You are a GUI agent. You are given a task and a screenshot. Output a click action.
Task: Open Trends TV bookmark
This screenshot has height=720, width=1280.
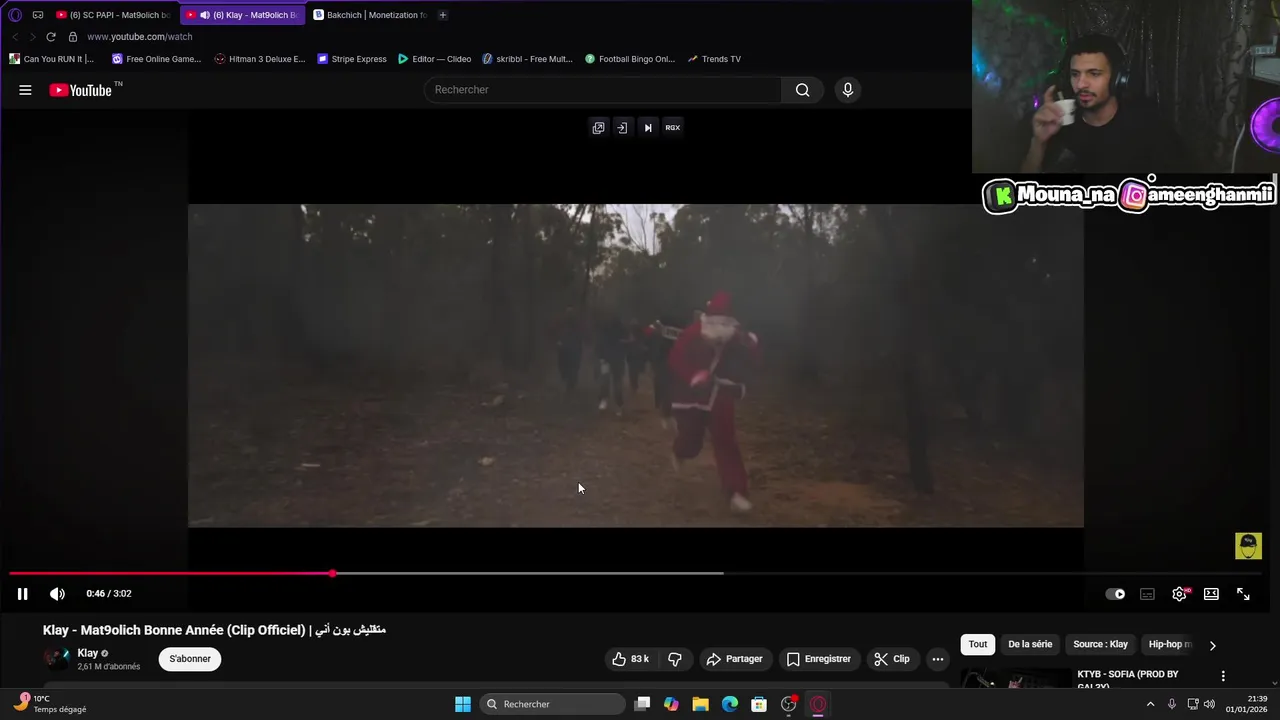714,59
